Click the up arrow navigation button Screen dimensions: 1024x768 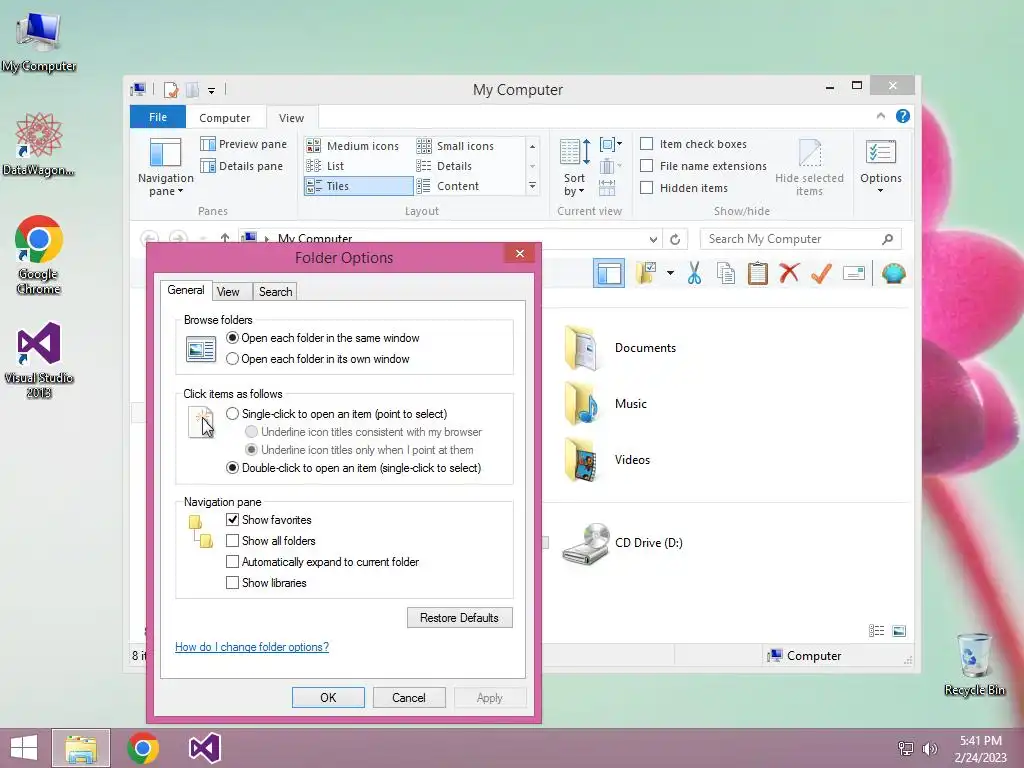225,238
